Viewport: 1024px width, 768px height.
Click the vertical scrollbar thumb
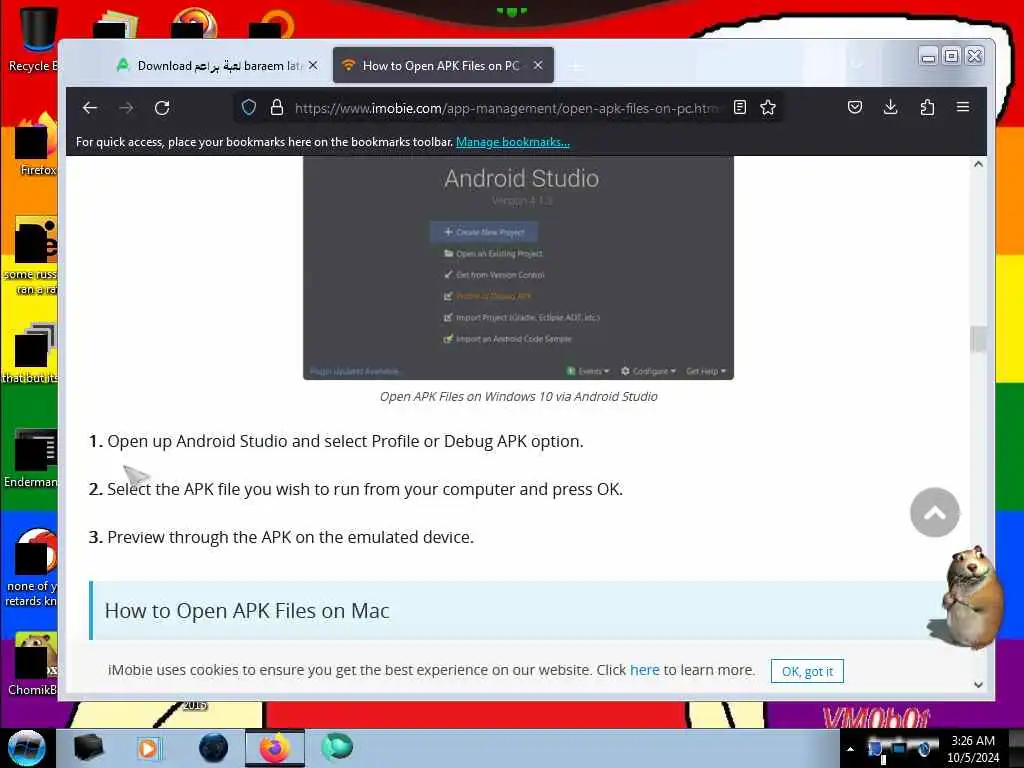tap(978, 339)
